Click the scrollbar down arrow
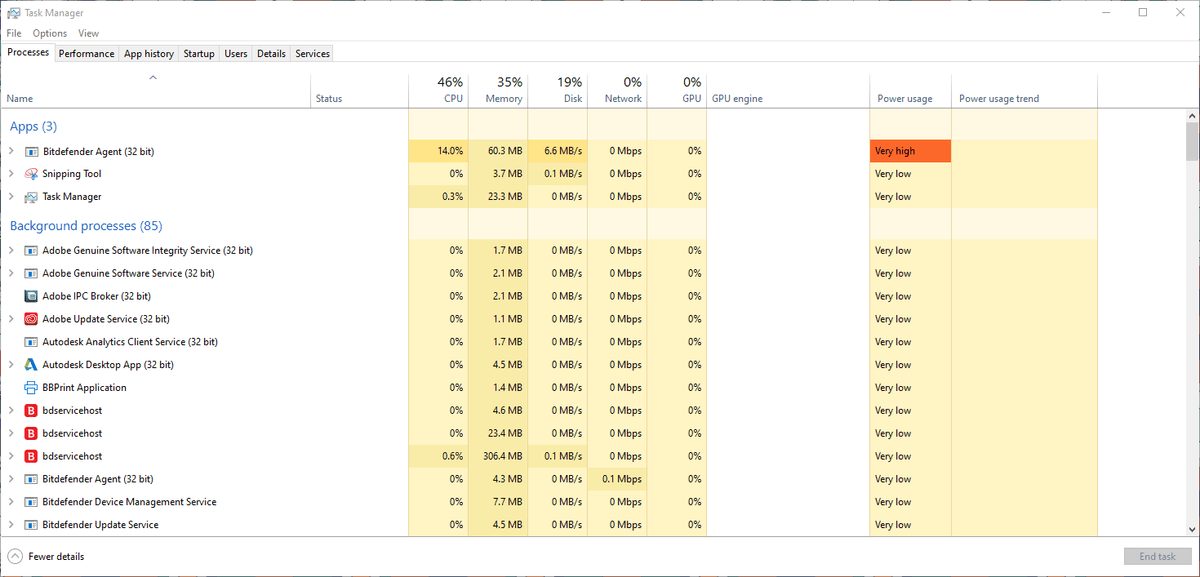The width and height of the screenshot is (1200, 577). coord(1192,530)
